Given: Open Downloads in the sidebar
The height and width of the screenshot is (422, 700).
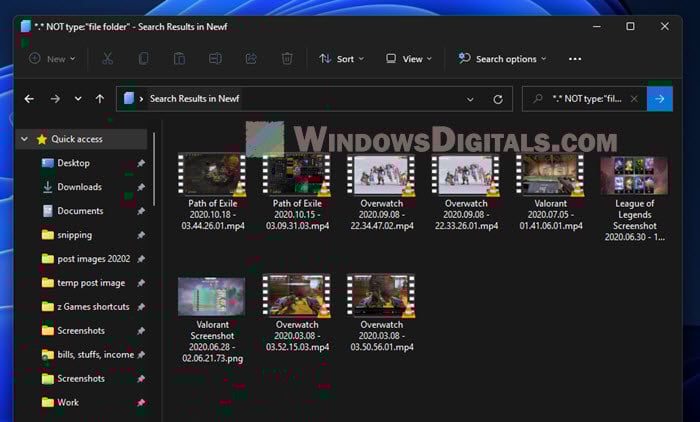Looking at the screenshot, I should tap(79, 187).
